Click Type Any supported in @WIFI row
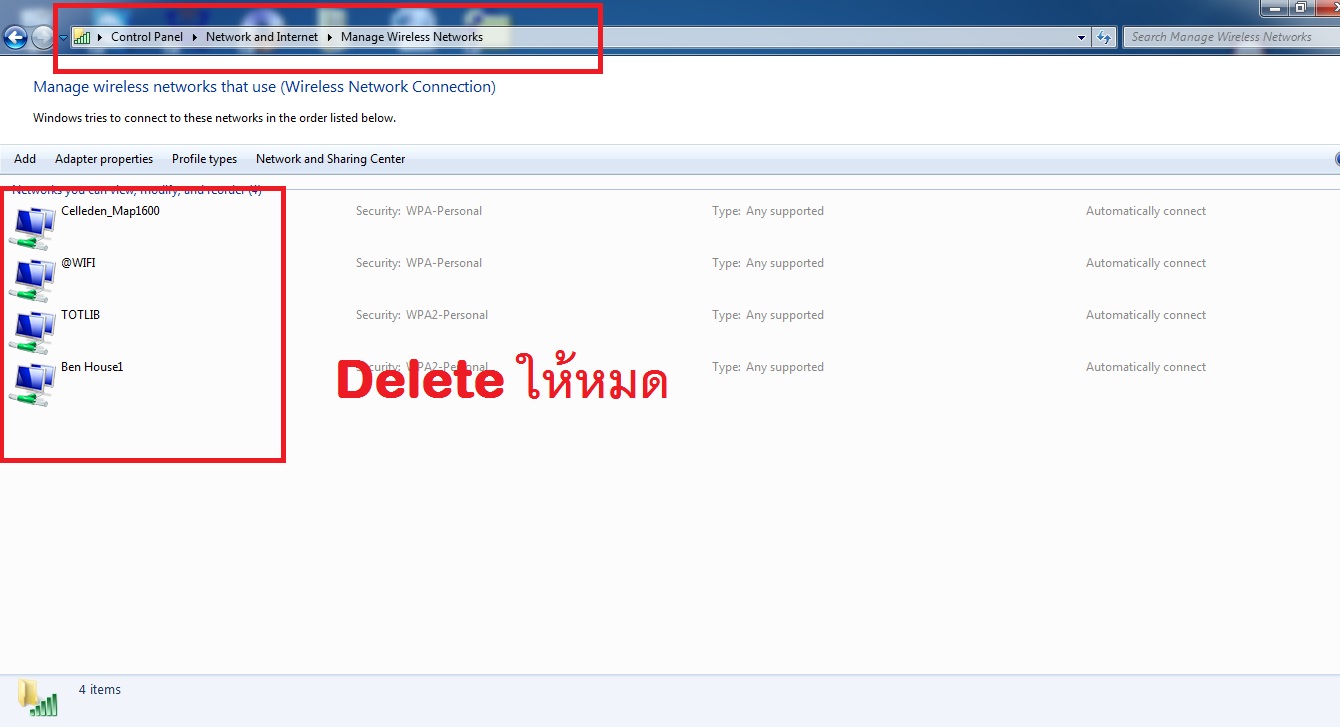Screen dimensions: 1340x727 coord(768,263)
